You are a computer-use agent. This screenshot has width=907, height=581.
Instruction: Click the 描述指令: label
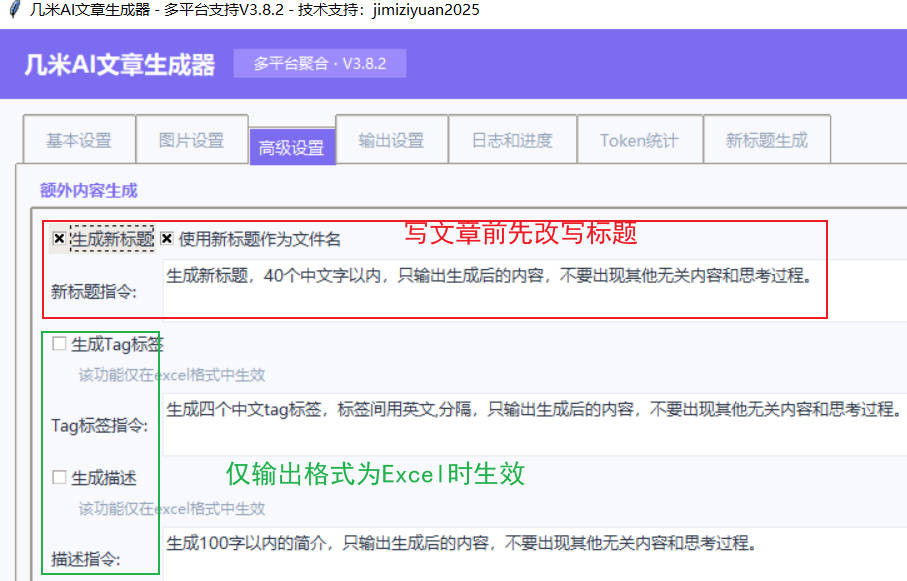(86, 558)
